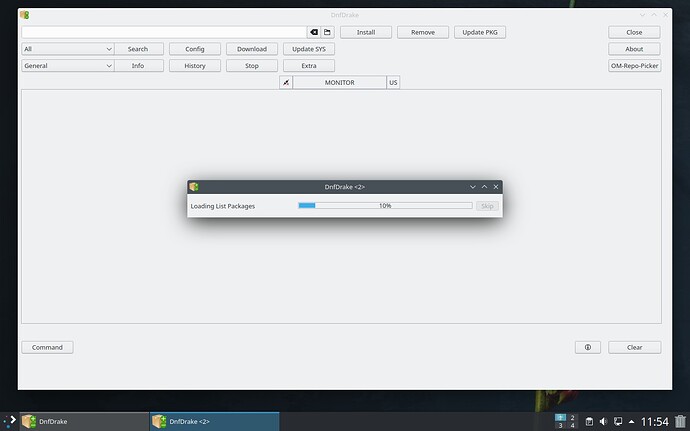Image resolution: width=690 pixels, height=431 pixels.
Task: Click the MONITOR button
Action: click(339, 82)
